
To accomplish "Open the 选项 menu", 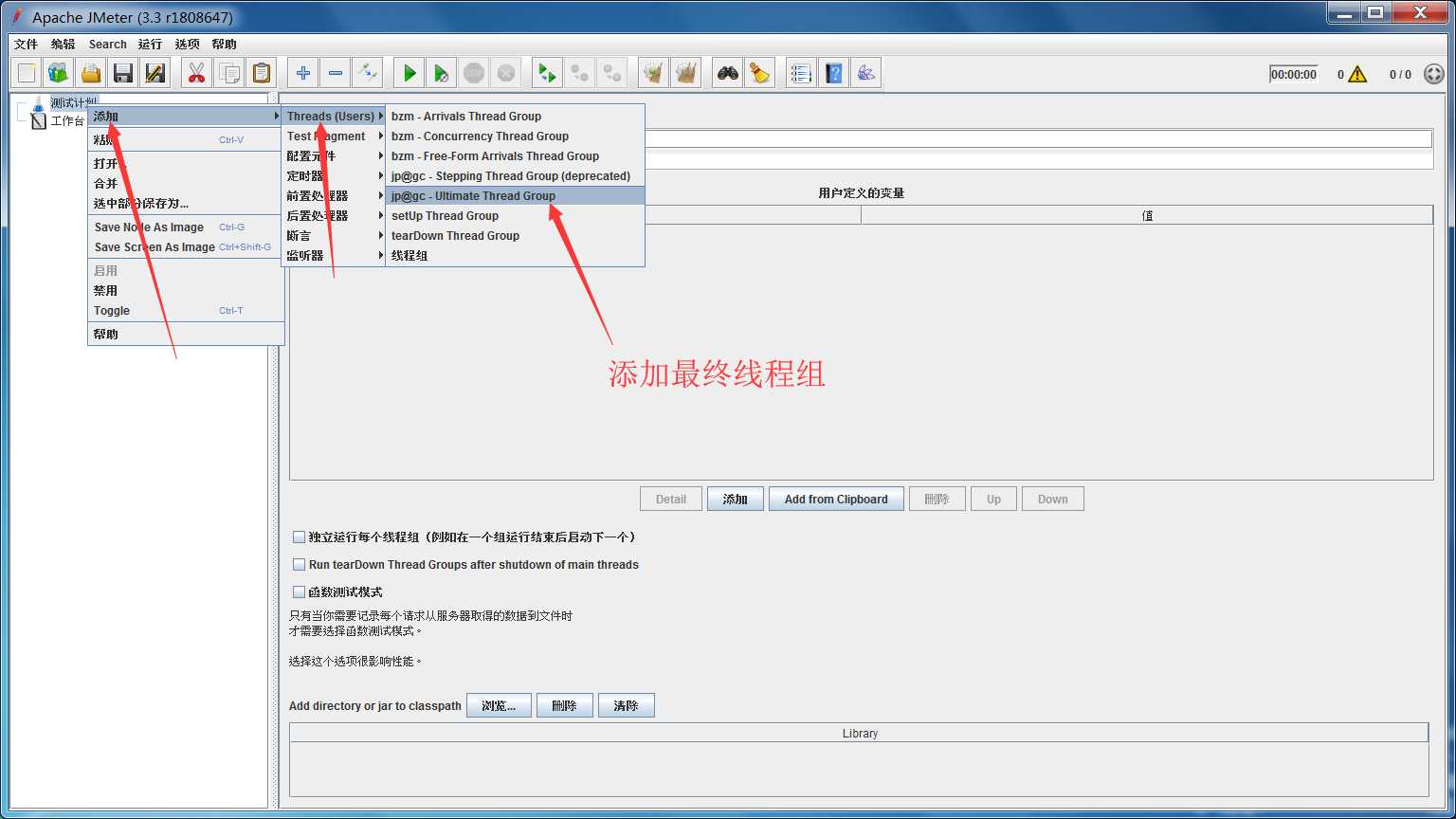I will coord(187,45).
